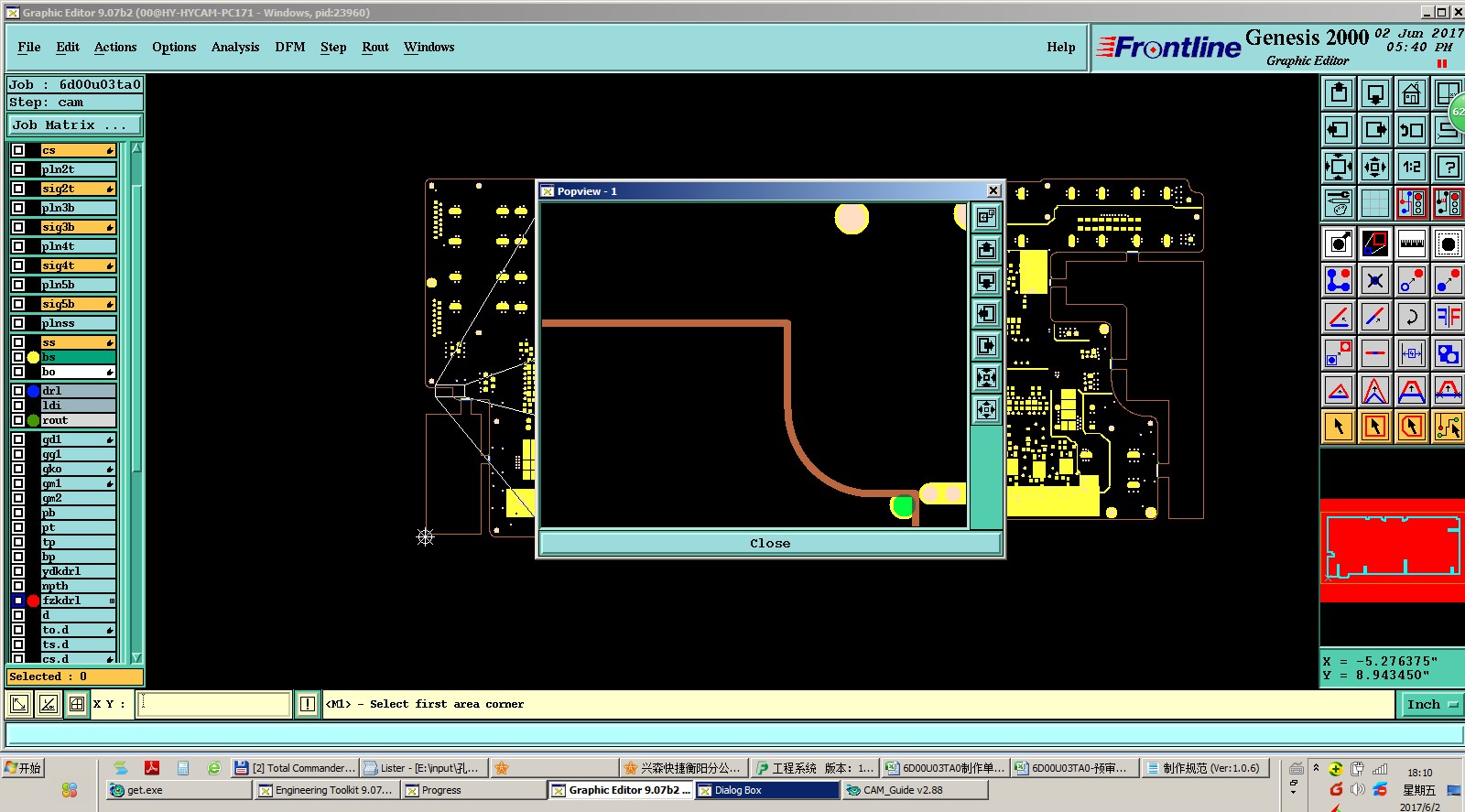Screen dimensions: 1465x812
Task: Open Engineering Toolkit taskbar item
Action: [x=326, y=790]
